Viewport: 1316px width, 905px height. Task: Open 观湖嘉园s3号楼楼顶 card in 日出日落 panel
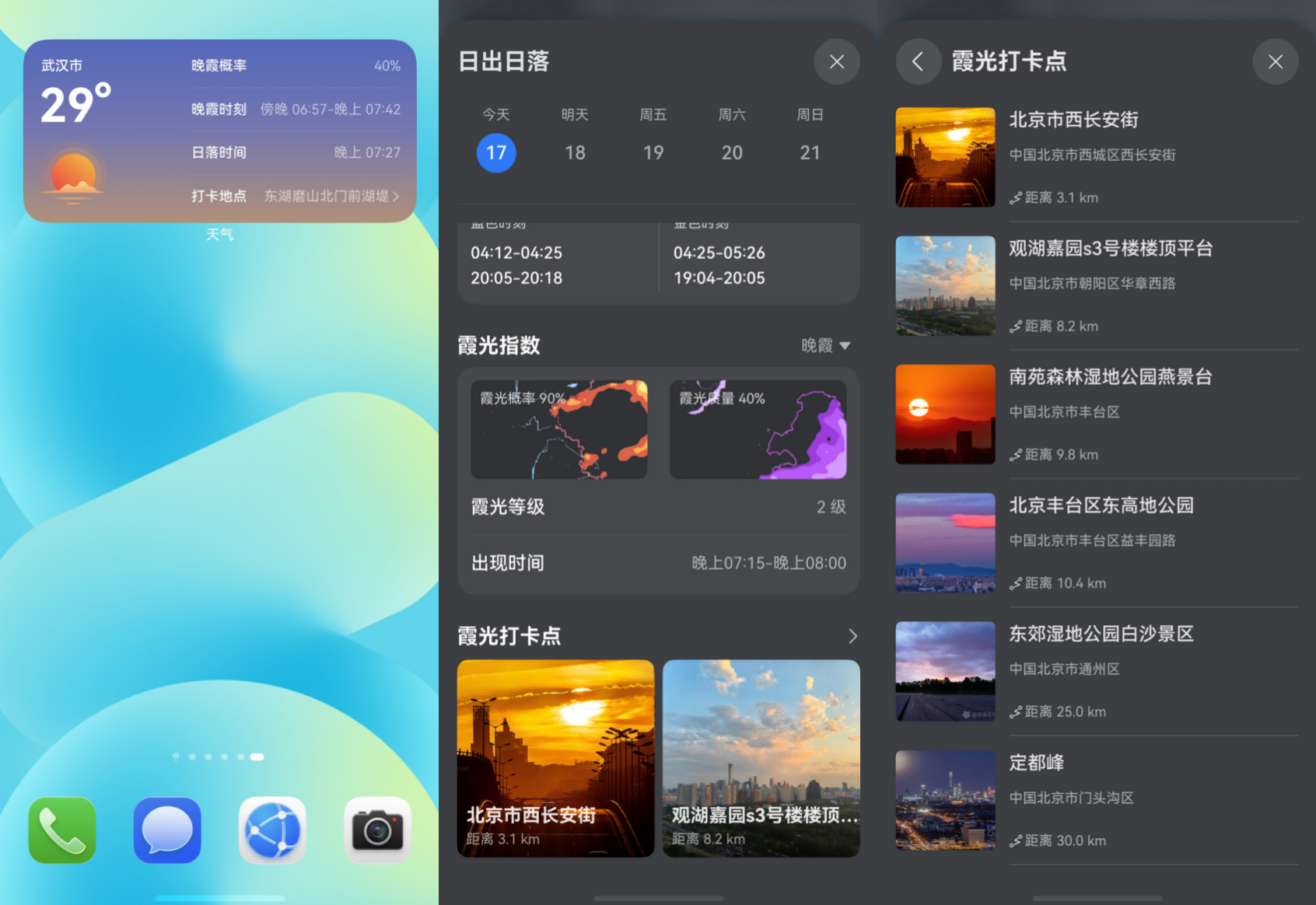[x=761, y=758]
